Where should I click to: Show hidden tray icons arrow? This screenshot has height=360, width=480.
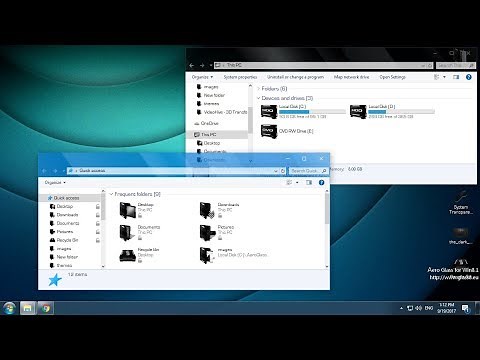(x=401, y=308)
